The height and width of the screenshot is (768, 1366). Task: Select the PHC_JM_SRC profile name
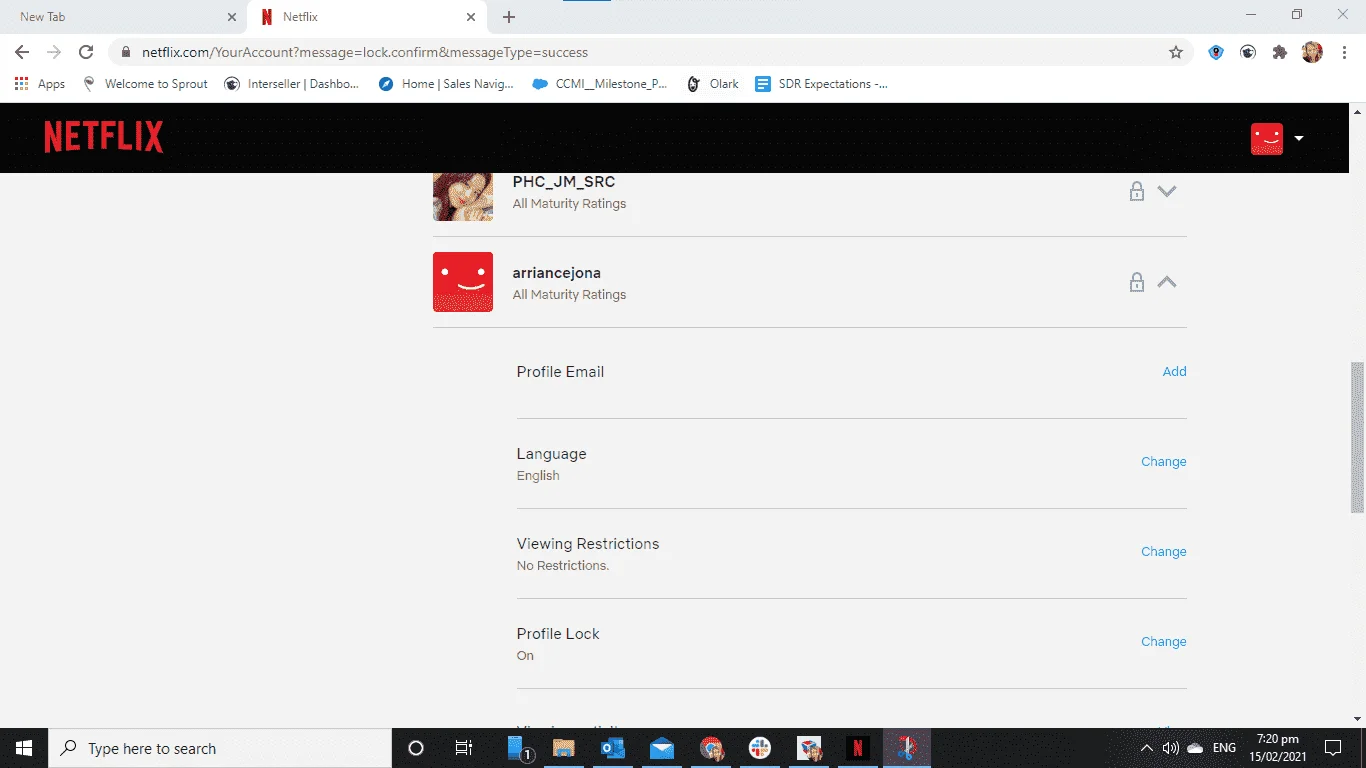563,182
